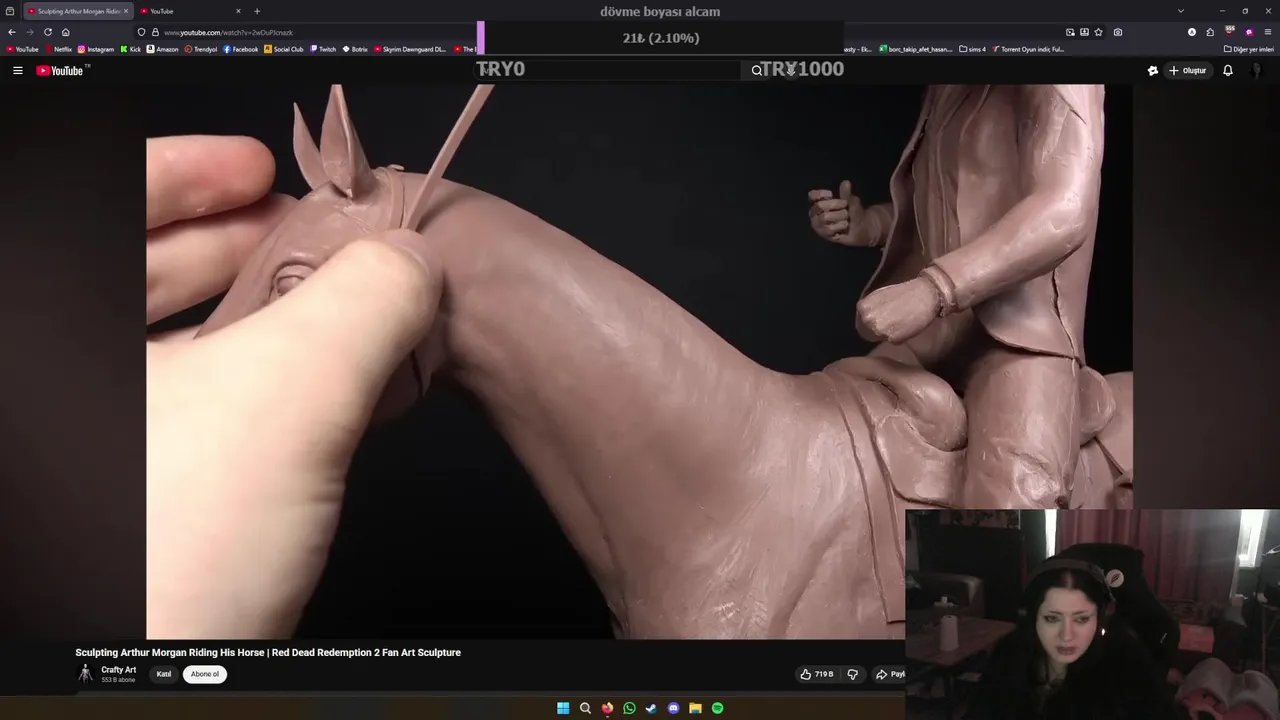1280x720 pixels.
Task: Open WhatsApp from the taskbar
Action: click(629, 708)
